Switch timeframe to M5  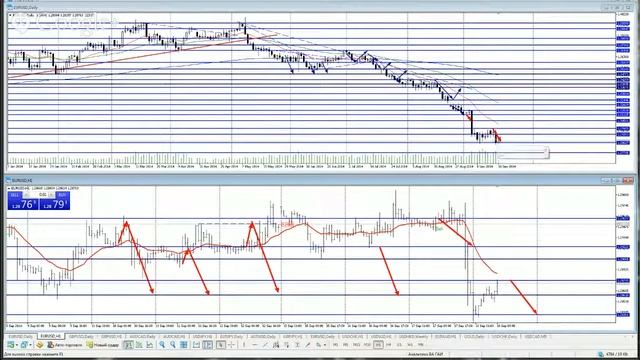(345, 345)
